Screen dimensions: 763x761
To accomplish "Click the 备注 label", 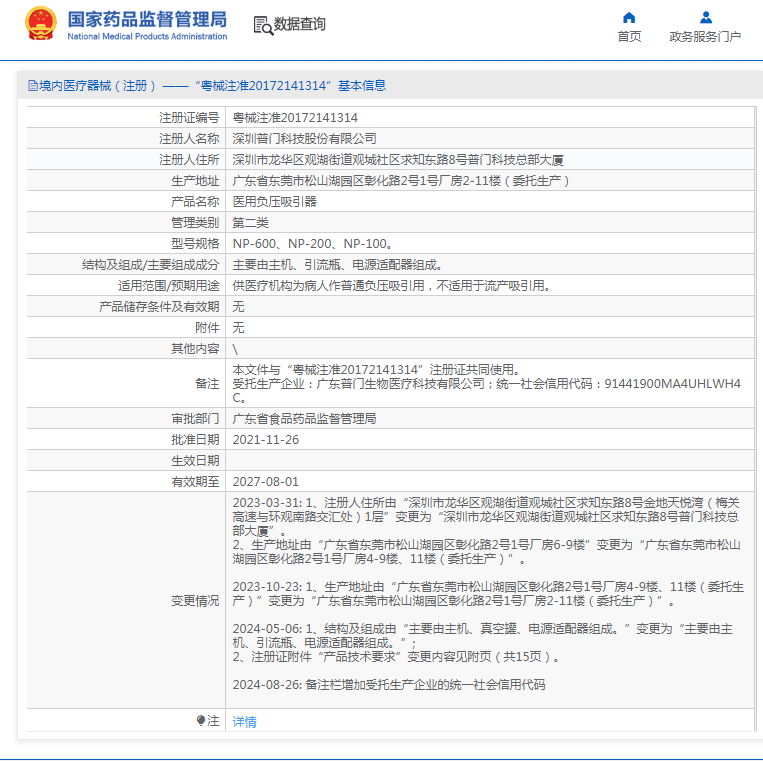I will click(207, 383).
